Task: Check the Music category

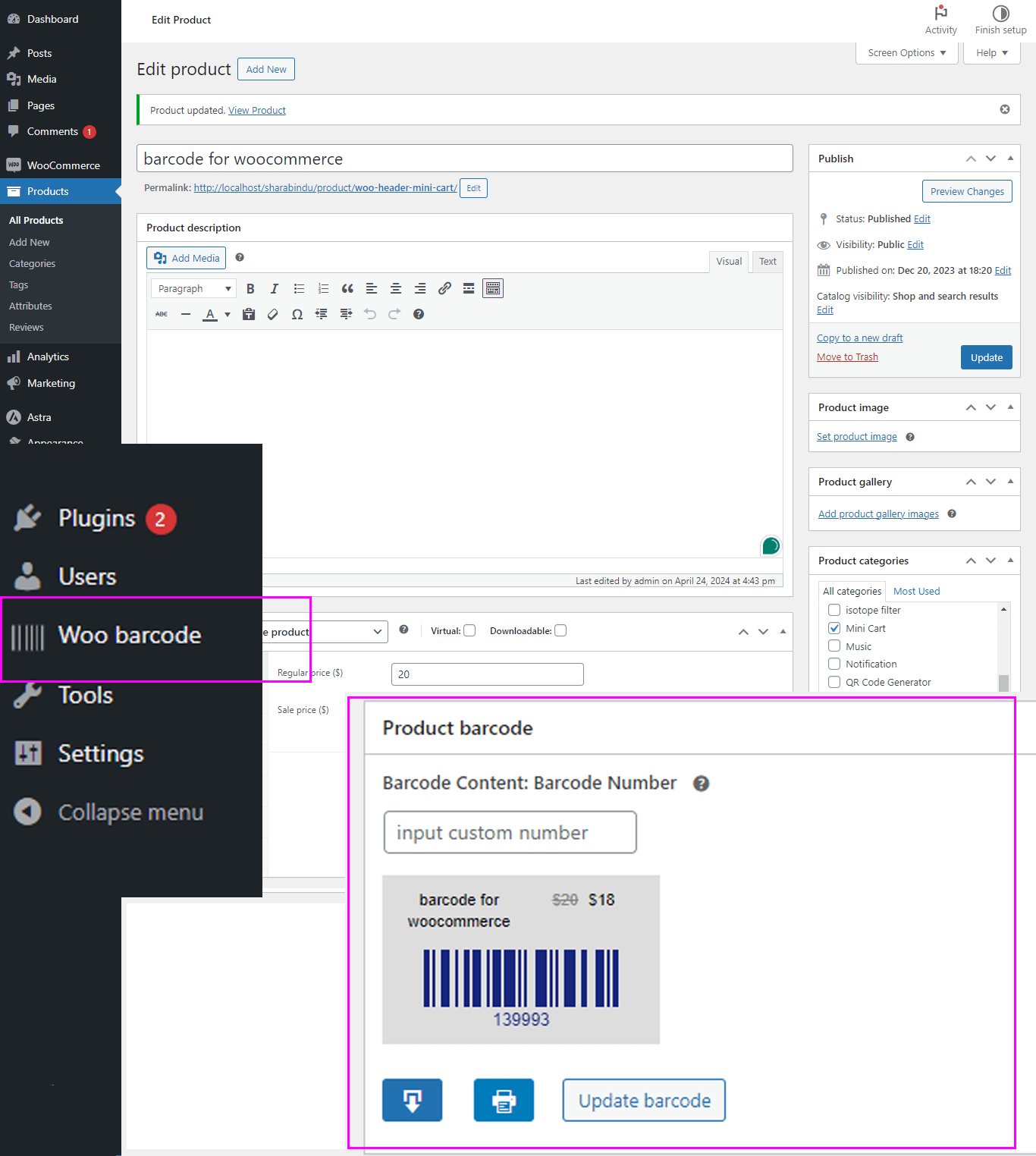Action: tap(834, 646)
